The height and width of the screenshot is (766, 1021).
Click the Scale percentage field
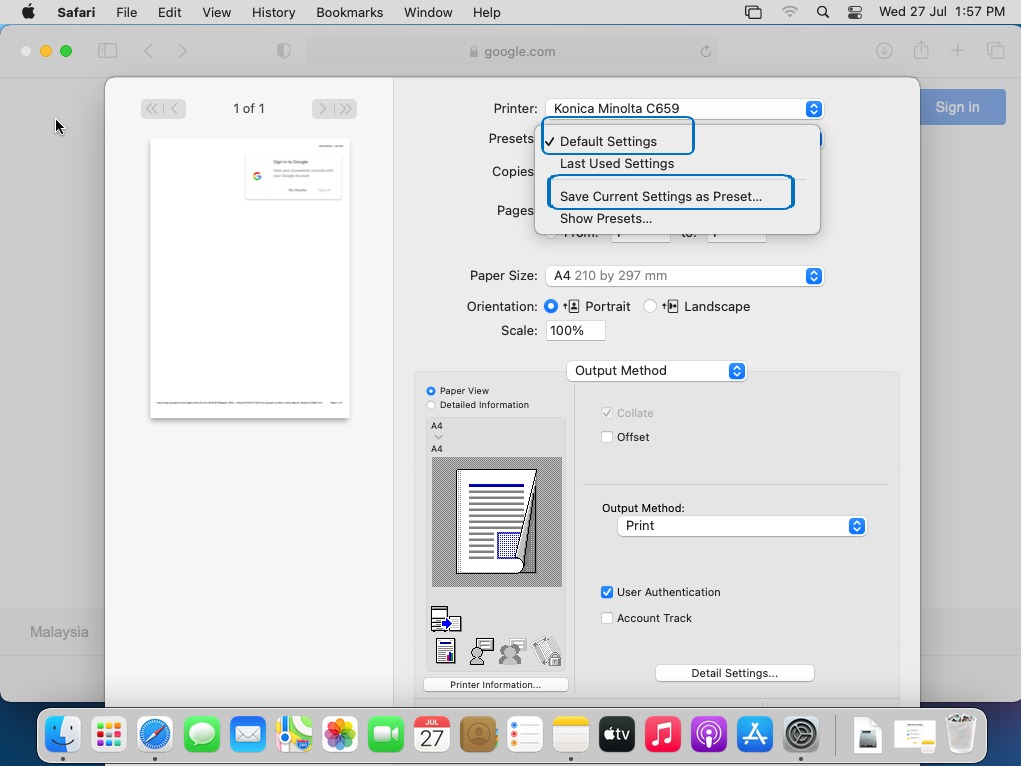575,331
